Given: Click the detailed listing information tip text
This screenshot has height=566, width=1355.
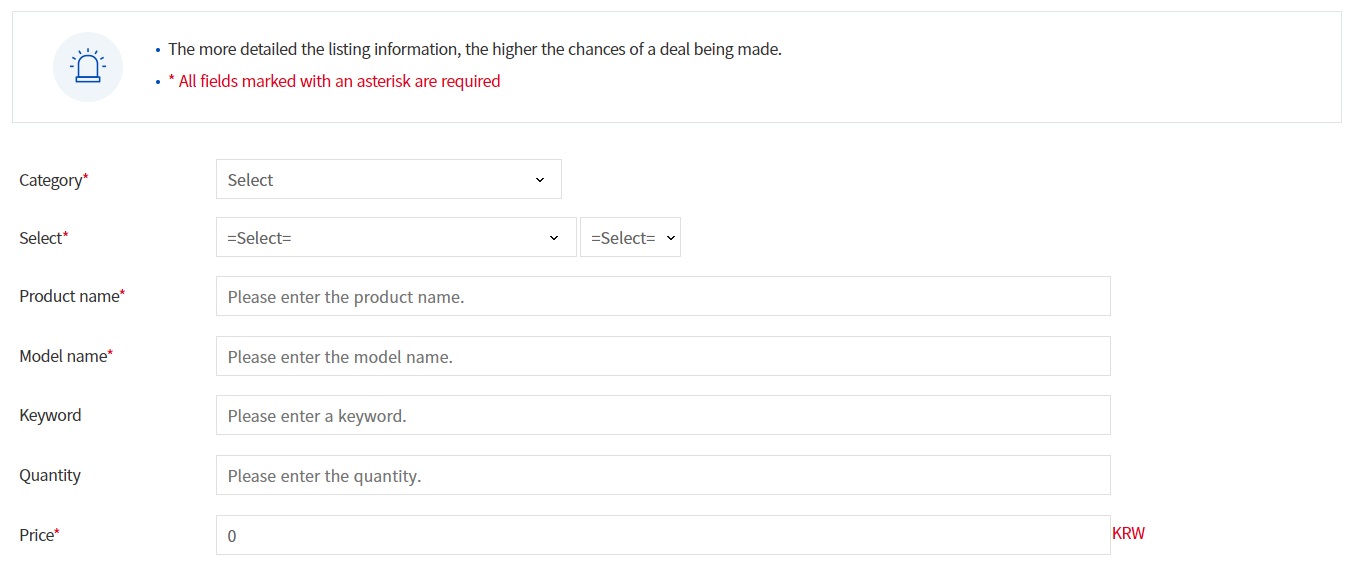Looking at the screenshot, I should (474, 49).
